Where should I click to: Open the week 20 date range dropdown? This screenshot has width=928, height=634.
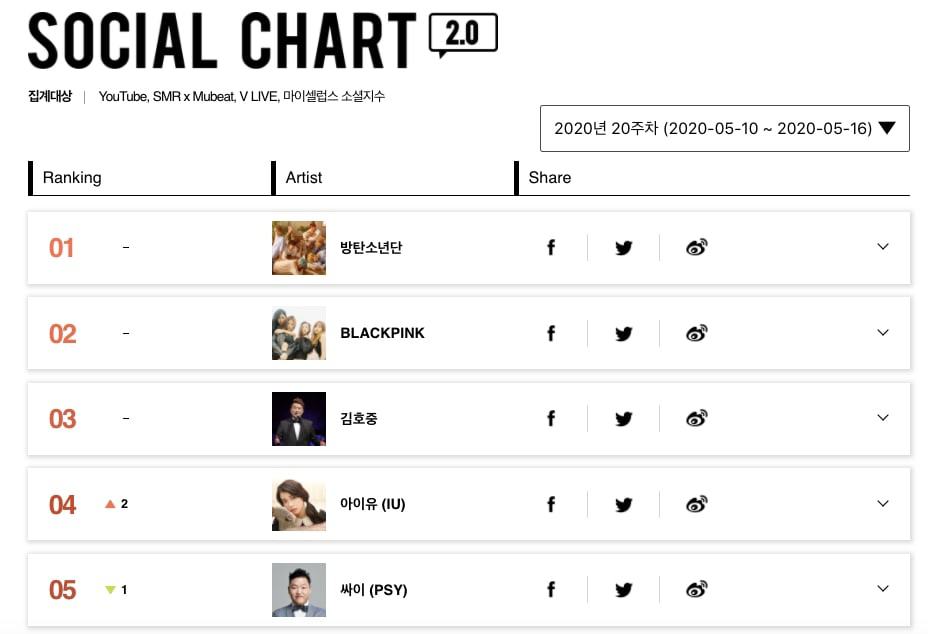coord(724,128)
